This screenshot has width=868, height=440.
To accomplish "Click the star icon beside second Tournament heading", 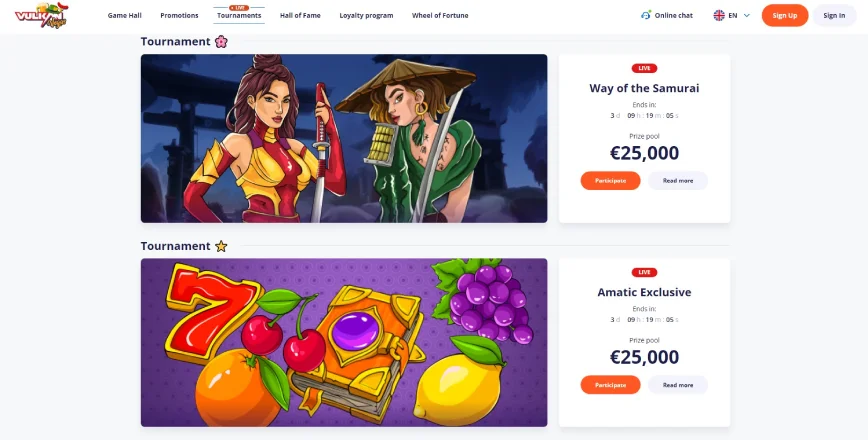I will (221, 246).
